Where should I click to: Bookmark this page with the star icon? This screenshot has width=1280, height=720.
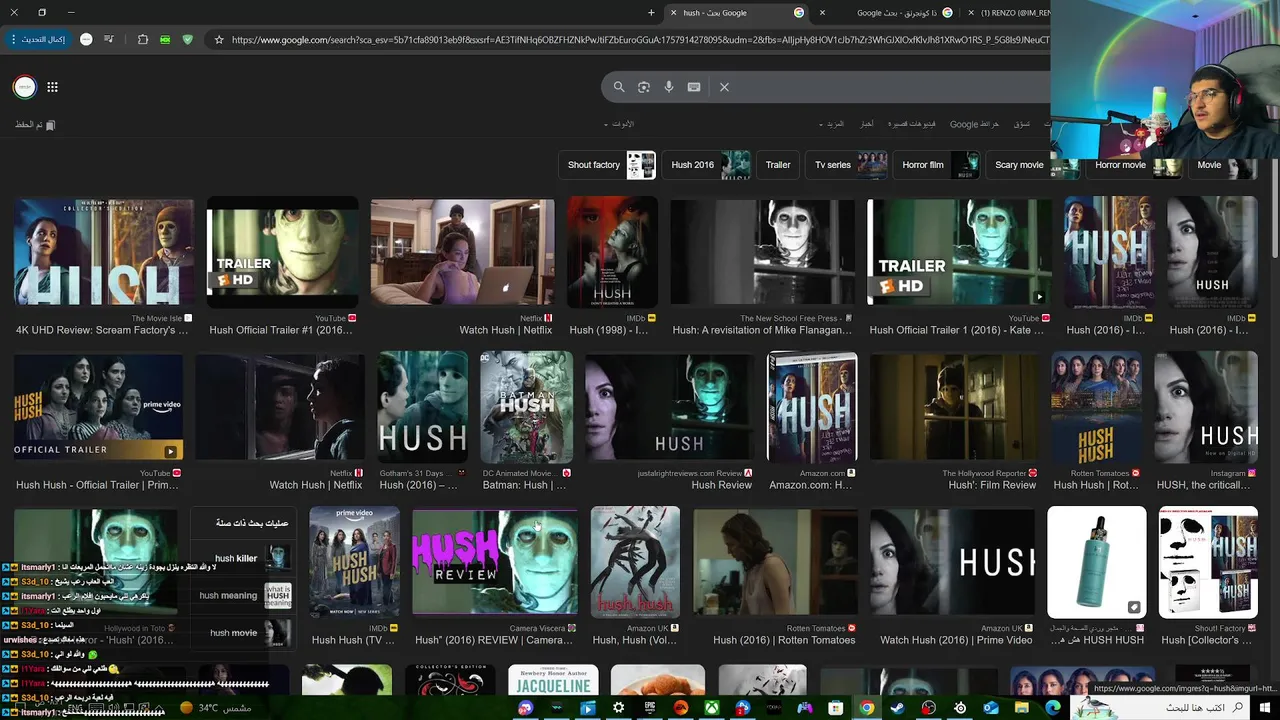(219, 40)
